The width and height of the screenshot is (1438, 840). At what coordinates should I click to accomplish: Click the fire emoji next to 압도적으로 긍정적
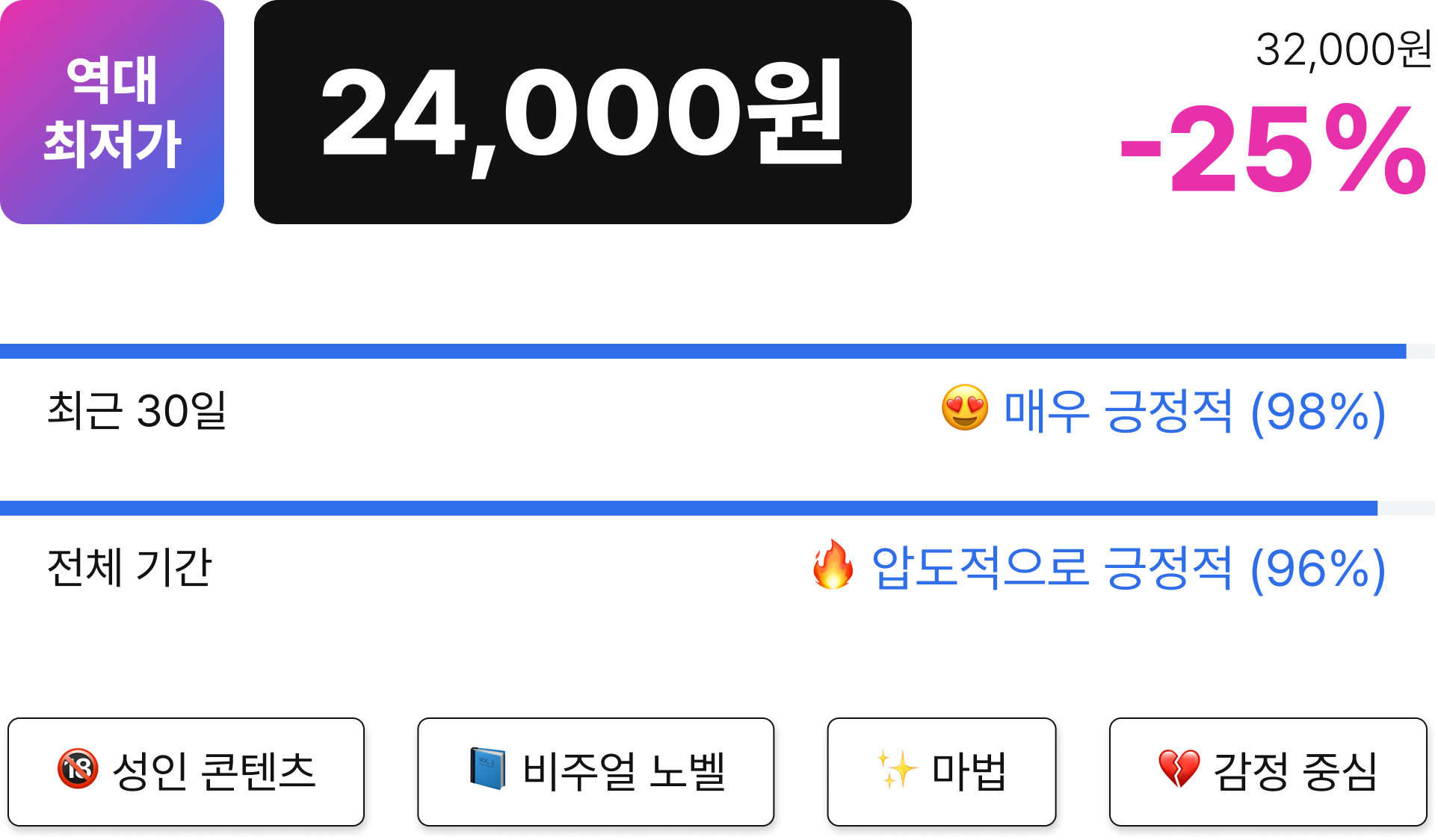click(x=833, y=565)
